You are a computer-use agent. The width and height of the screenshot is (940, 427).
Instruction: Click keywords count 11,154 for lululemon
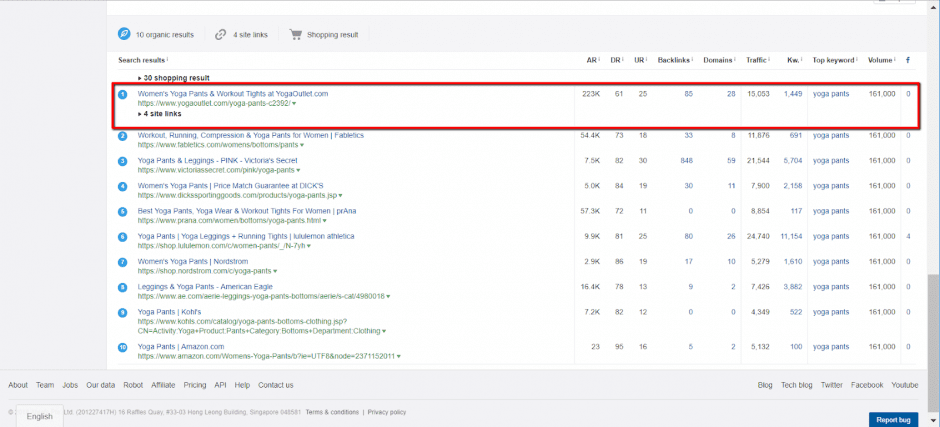(x=791, y=236)
